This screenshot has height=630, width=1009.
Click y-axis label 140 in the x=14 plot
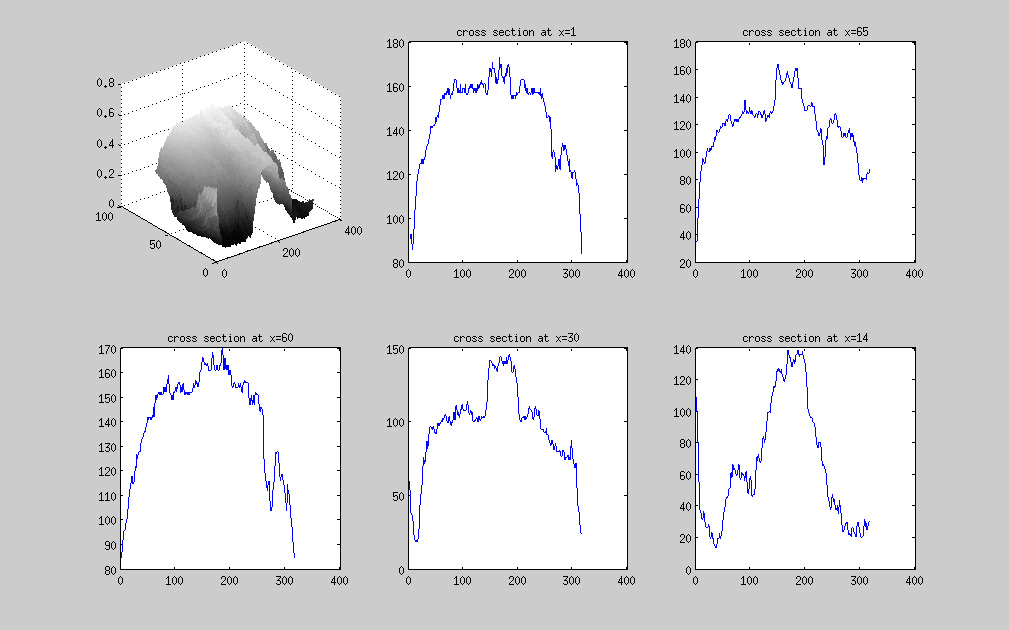[682, 350]
